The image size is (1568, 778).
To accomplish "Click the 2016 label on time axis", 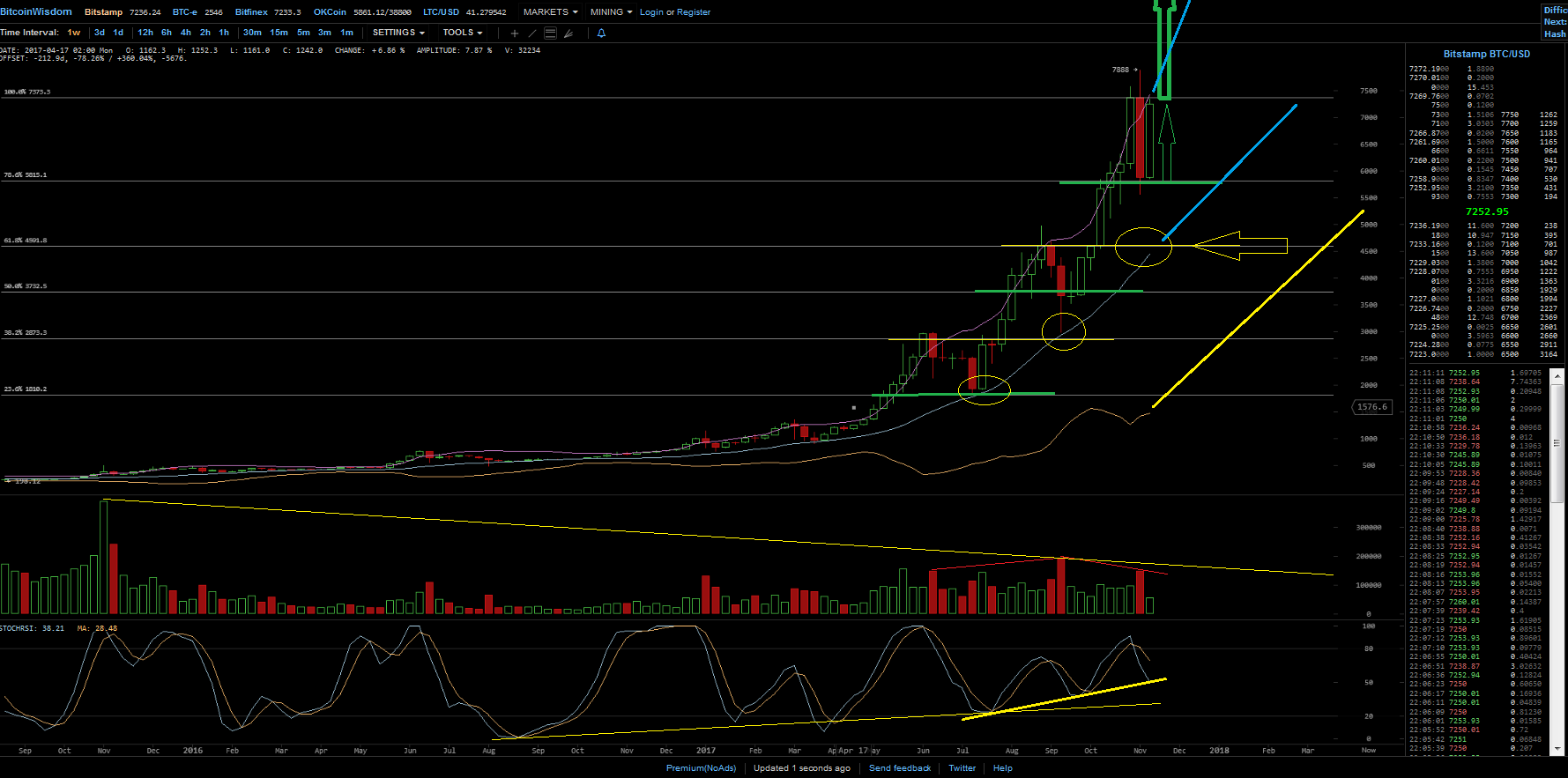I will tap(193, 751).
